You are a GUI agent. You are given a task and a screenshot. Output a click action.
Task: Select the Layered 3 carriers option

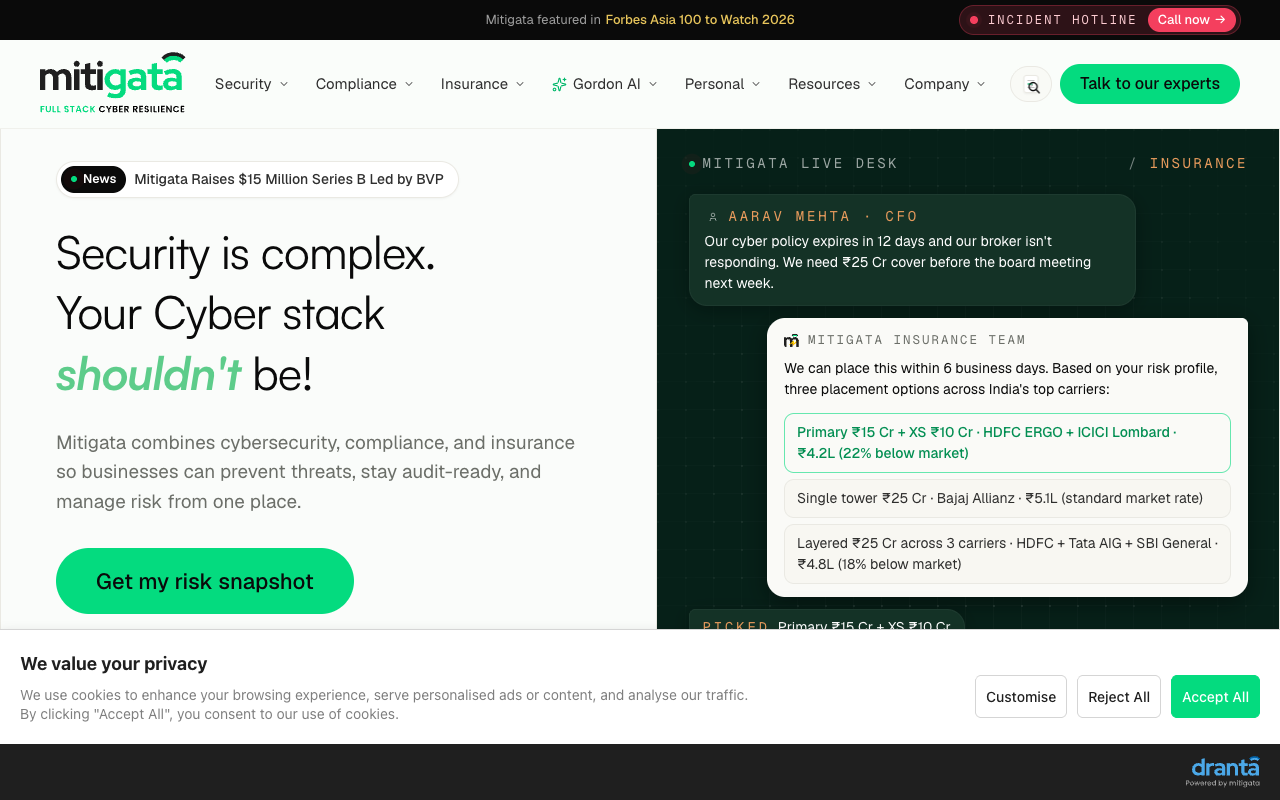pos(1007,554)
